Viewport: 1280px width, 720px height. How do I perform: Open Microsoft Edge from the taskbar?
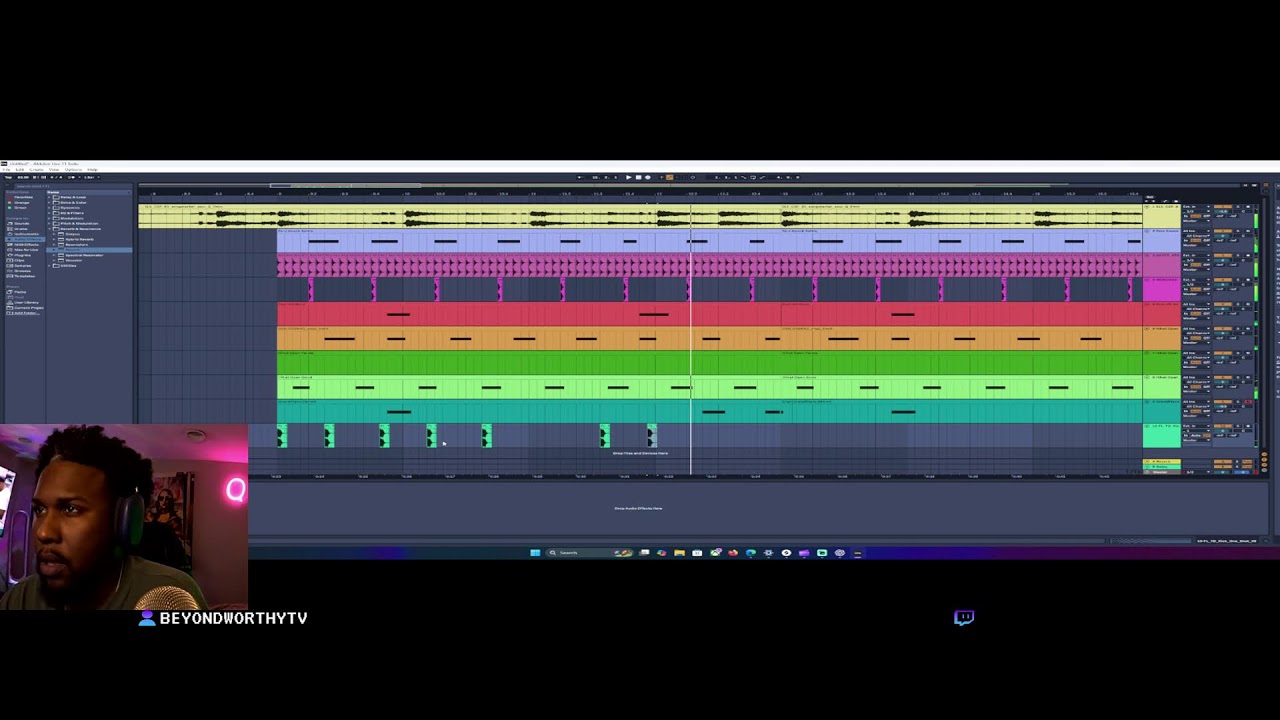pyautogui.click(x=750, y=552)
